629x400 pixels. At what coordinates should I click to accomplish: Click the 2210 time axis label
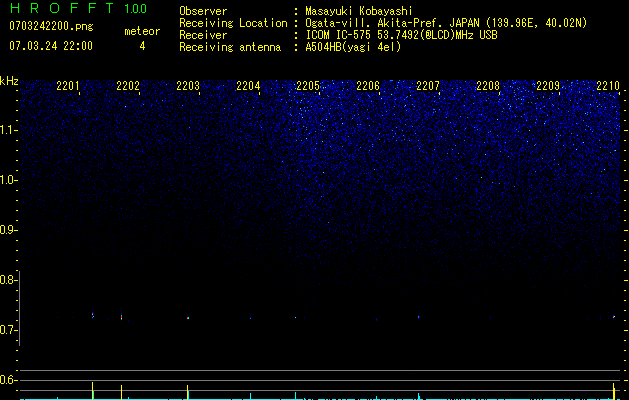(608, 85)
